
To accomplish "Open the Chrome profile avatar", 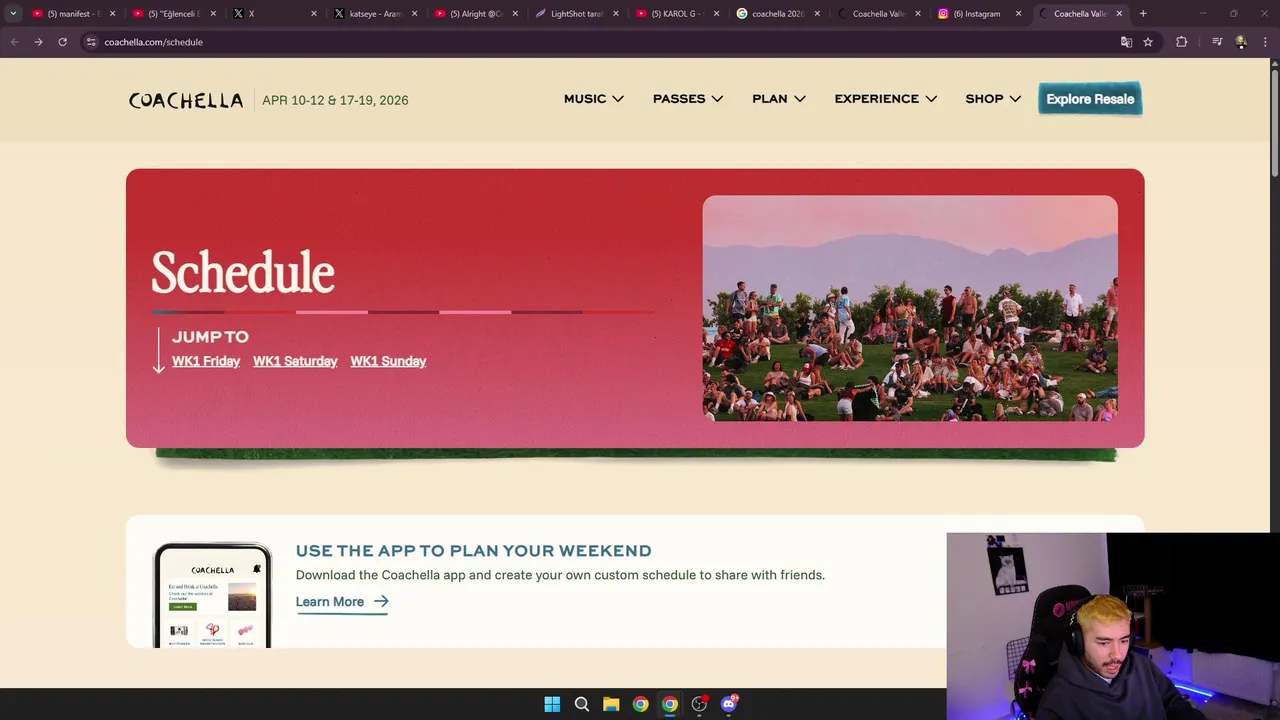I will click(1241, 42).
